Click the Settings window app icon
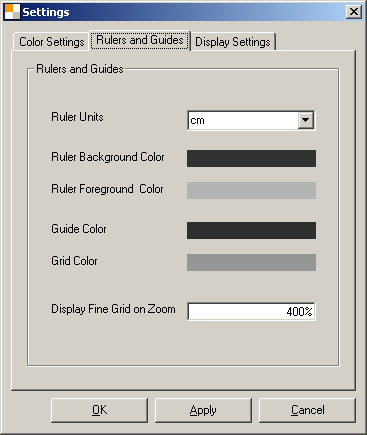Image resolution: width=367 pixels, height=435 pixels. click(12, 12)
